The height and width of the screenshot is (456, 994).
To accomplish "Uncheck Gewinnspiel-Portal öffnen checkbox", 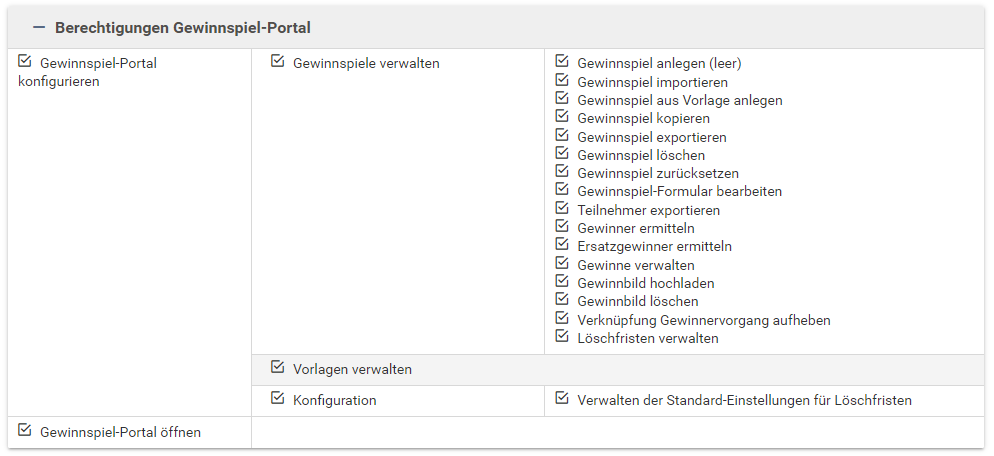I will tap(25, 431).
